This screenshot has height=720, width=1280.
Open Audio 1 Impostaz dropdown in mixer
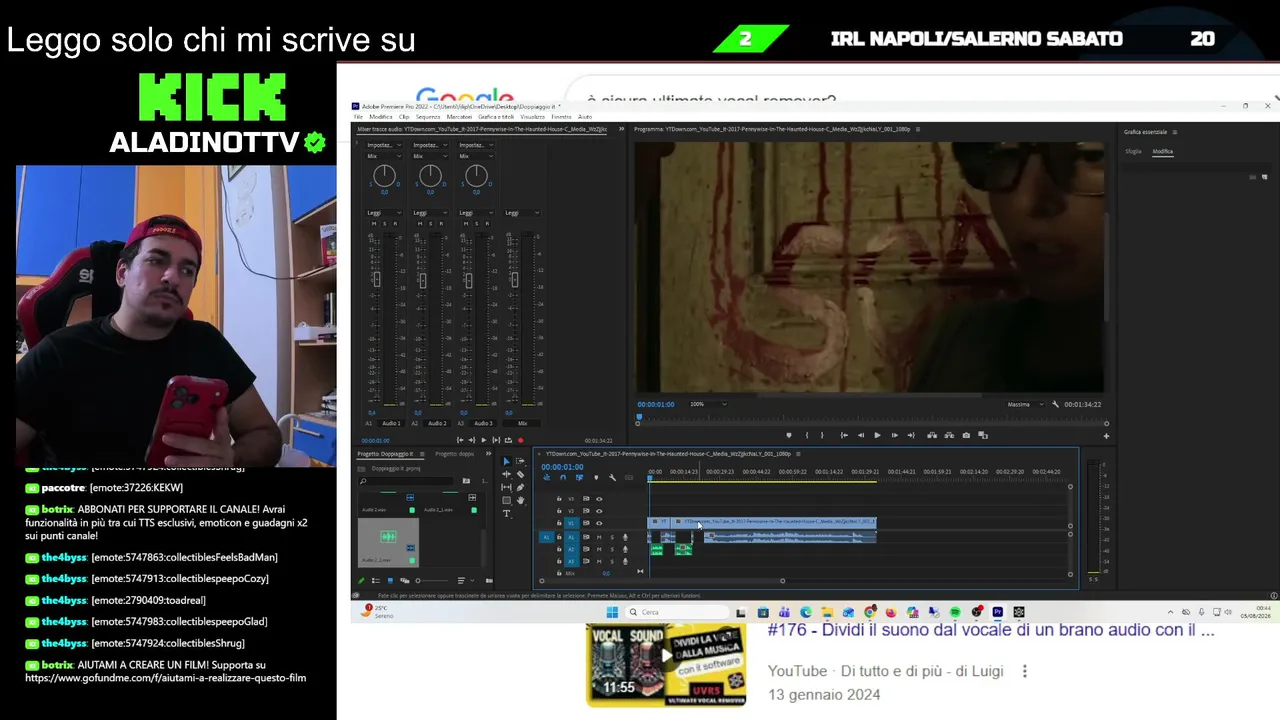[384, 145]
